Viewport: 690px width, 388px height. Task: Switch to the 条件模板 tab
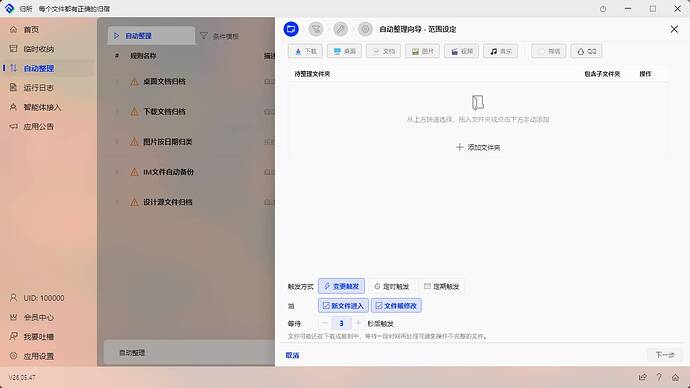[x=220, y=36]
